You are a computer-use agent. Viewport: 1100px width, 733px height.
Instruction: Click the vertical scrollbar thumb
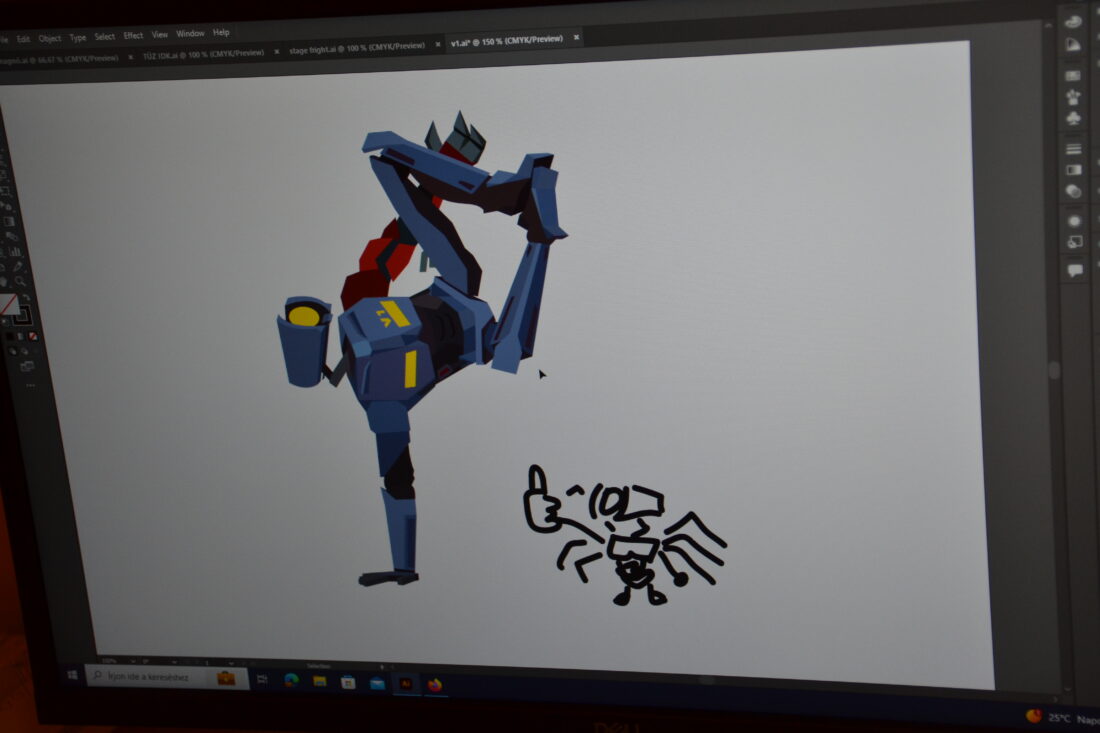coord(1053,370)
